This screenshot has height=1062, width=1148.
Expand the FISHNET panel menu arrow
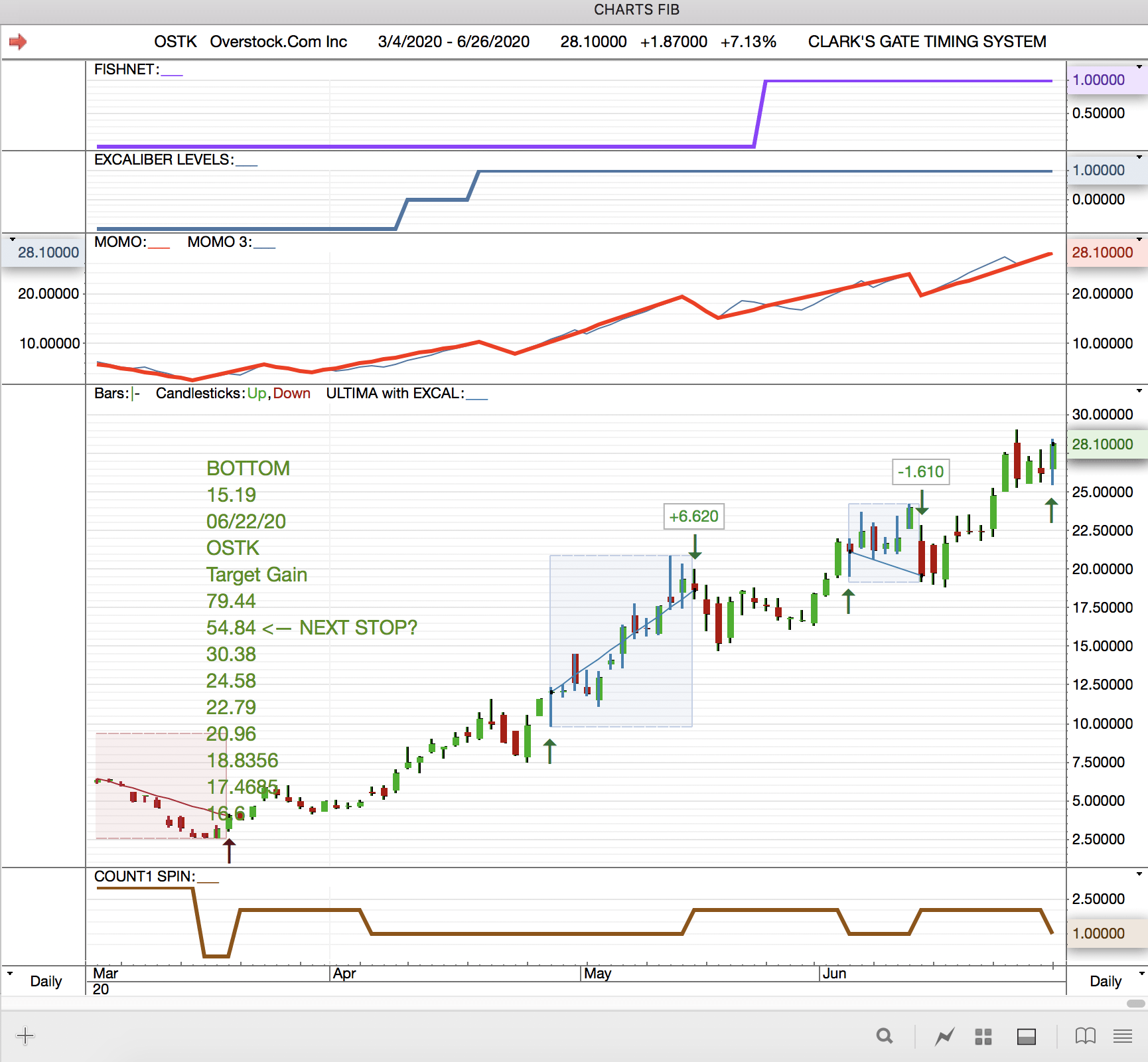[x=1139, y=66]
